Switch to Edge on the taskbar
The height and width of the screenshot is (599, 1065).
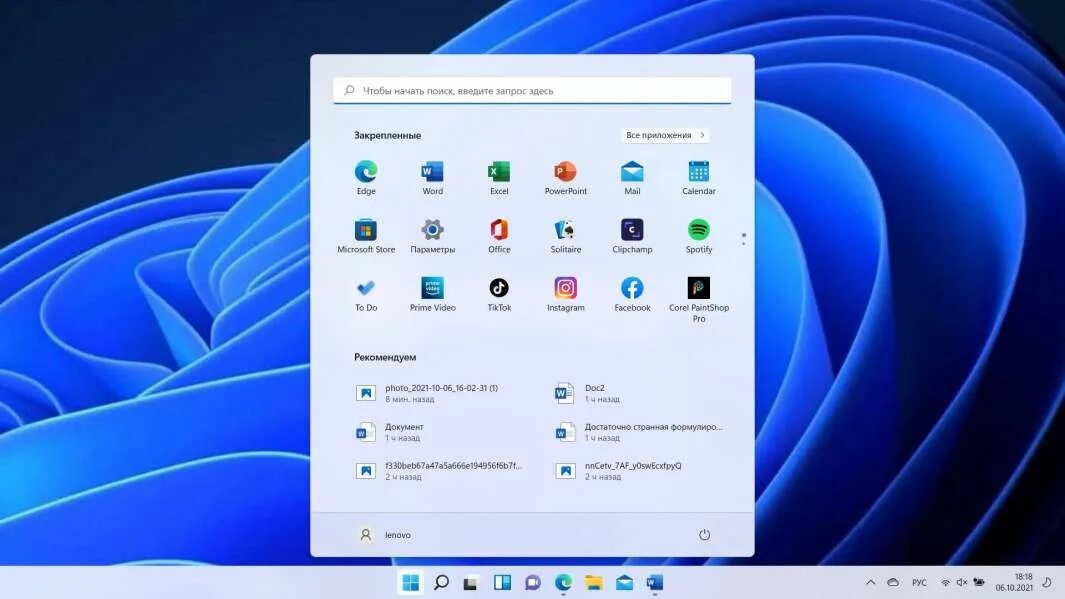click(563, 583)
